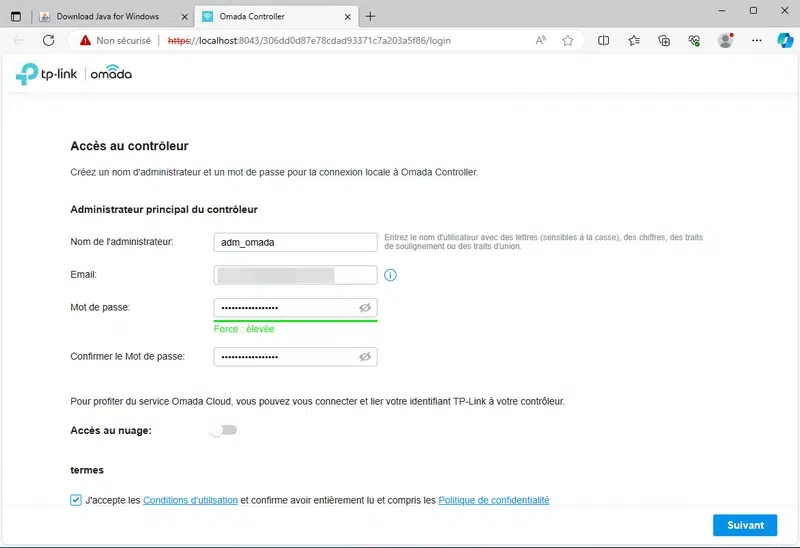Toggle the Accès au nuage switch
This screenshot has height=548, width=800.
pos(223,430)
